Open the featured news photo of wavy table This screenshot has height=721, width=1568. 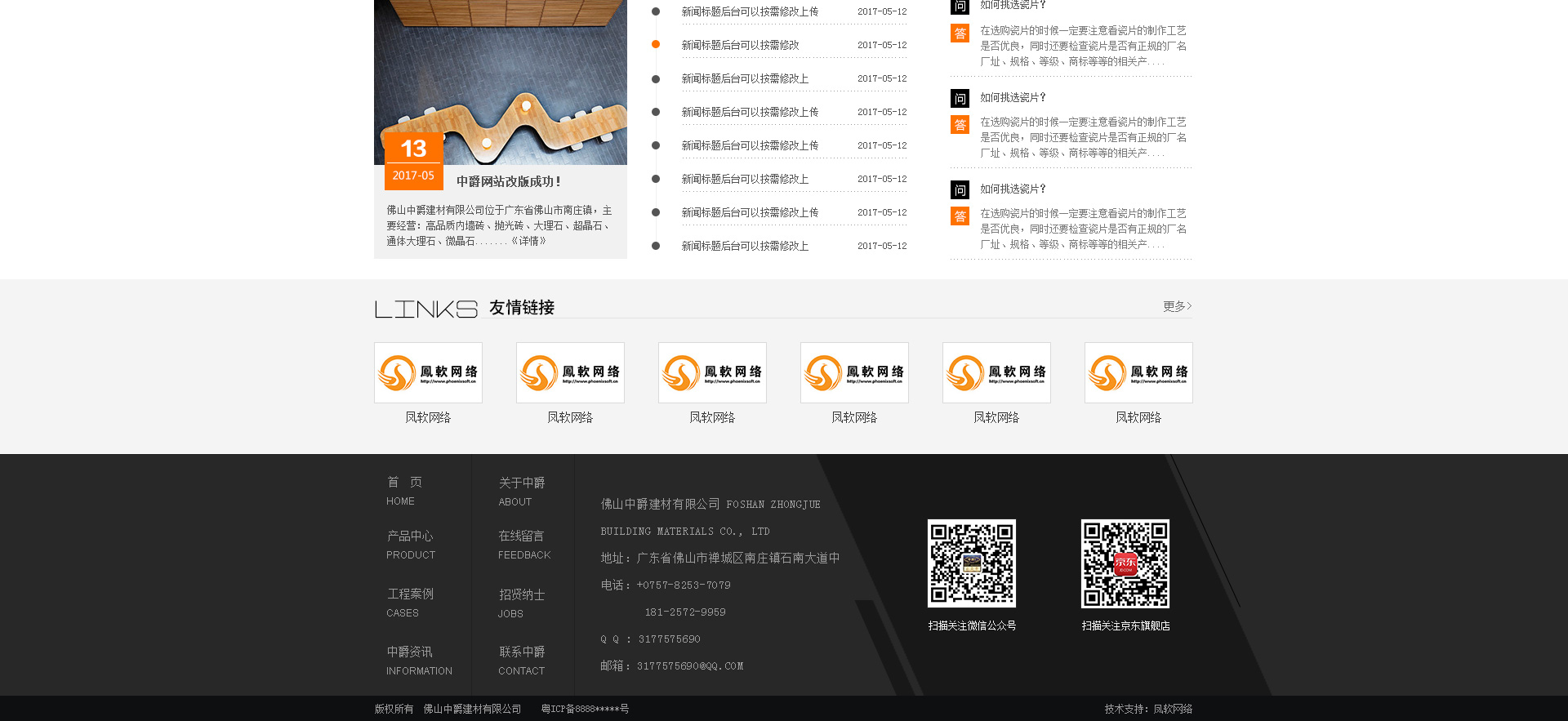(500, 73)
